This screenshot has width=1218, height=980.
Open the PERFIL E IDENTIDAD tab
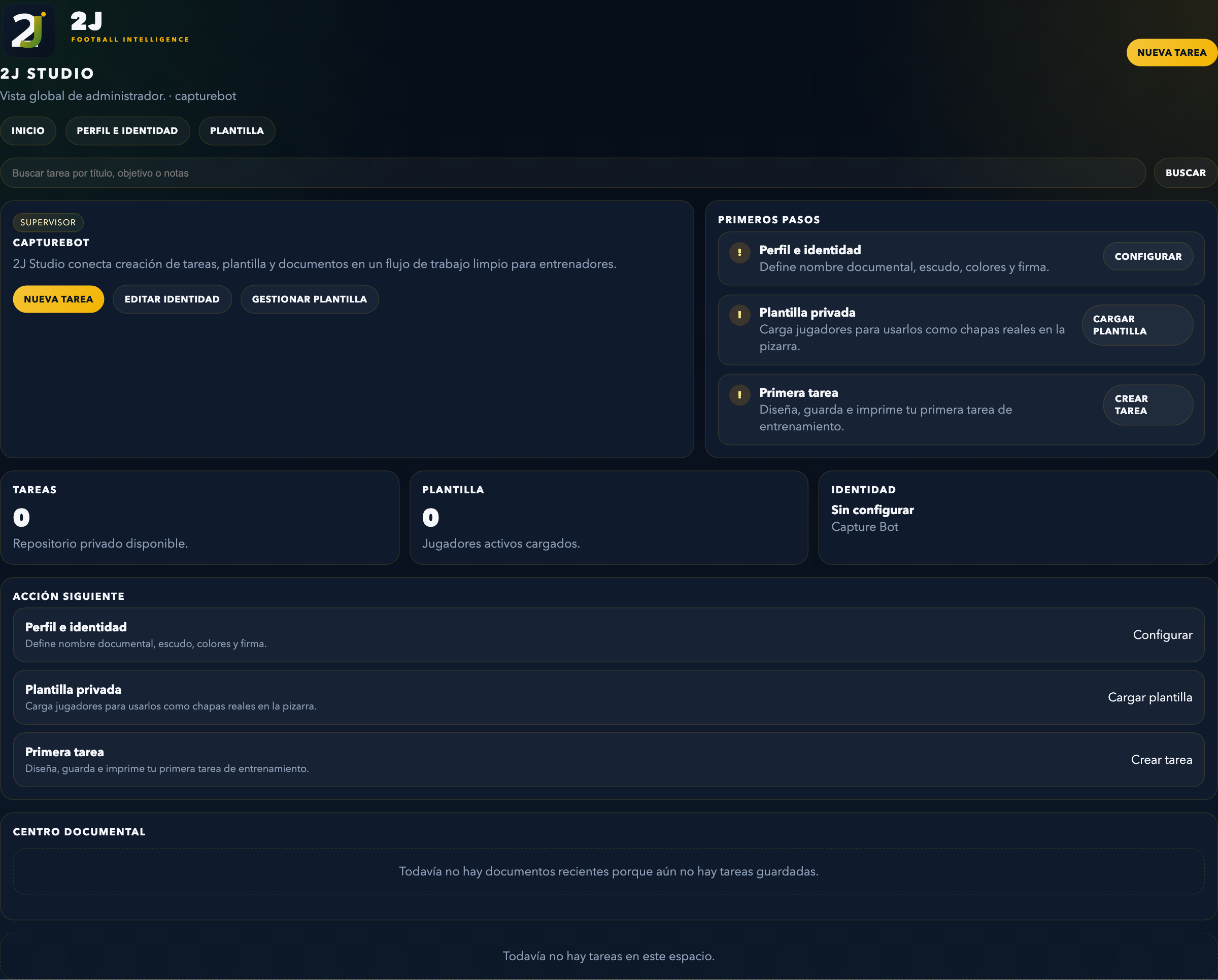click(128, 130)
